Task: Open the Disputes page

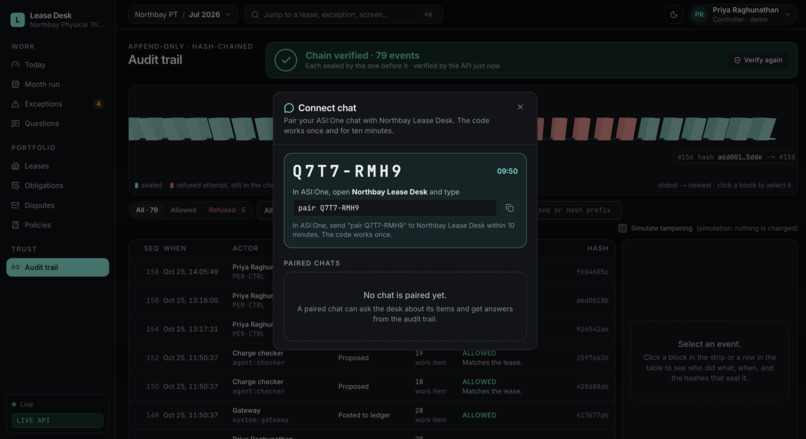Action: (x=57, y=205)
